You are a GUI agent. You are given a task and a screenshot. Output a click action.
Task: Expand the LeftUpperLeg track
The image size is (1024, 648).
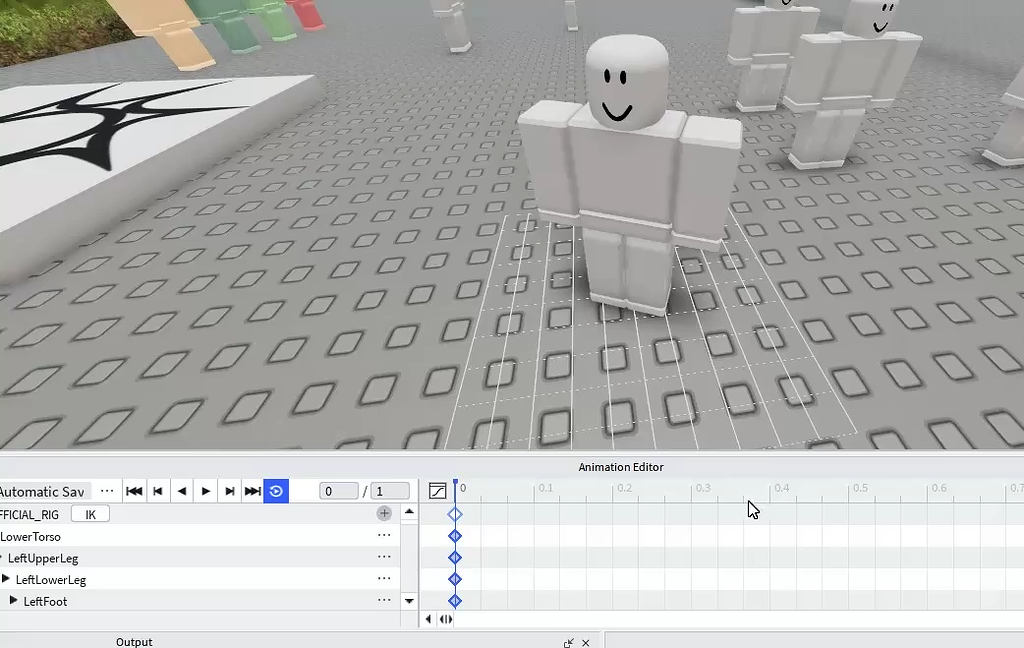5,558
